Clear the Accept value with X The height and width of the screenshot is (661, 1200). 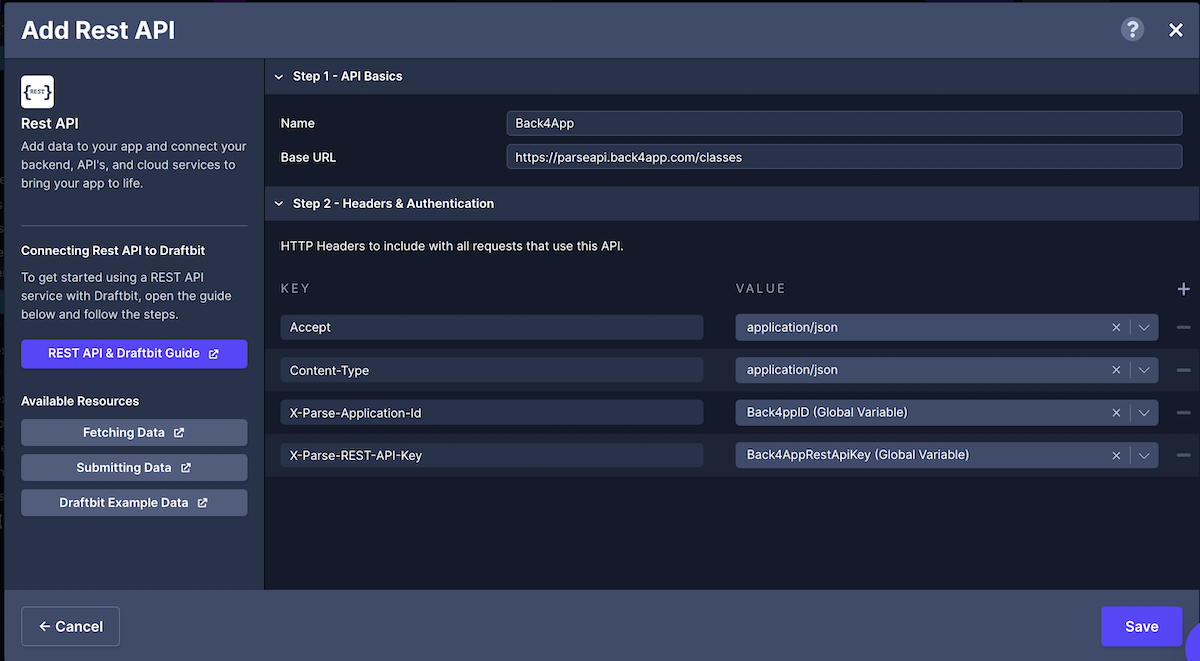tap(1116, 327)
